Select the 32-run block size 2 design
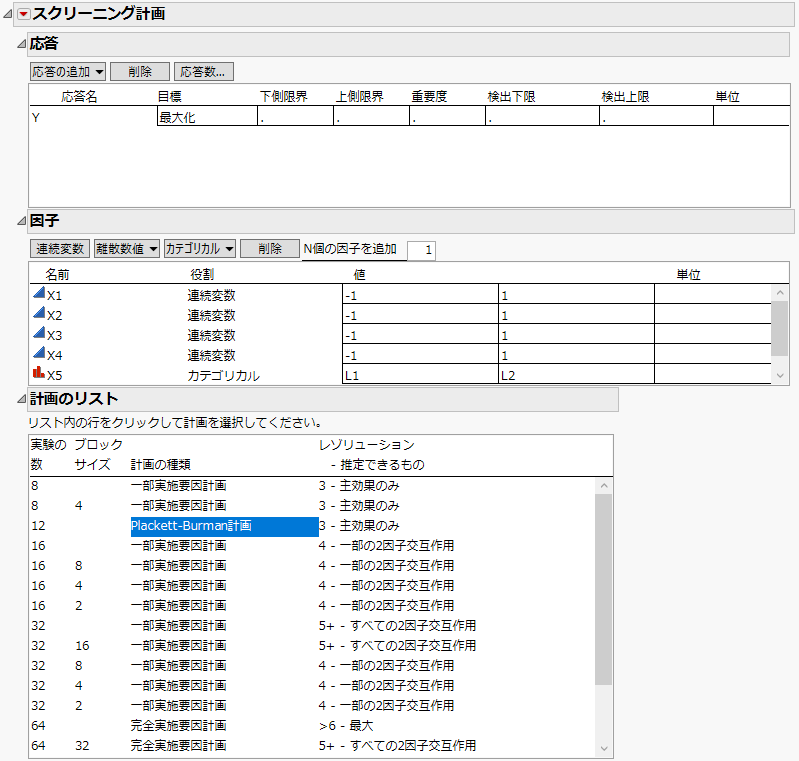 [x=311, y=705]
